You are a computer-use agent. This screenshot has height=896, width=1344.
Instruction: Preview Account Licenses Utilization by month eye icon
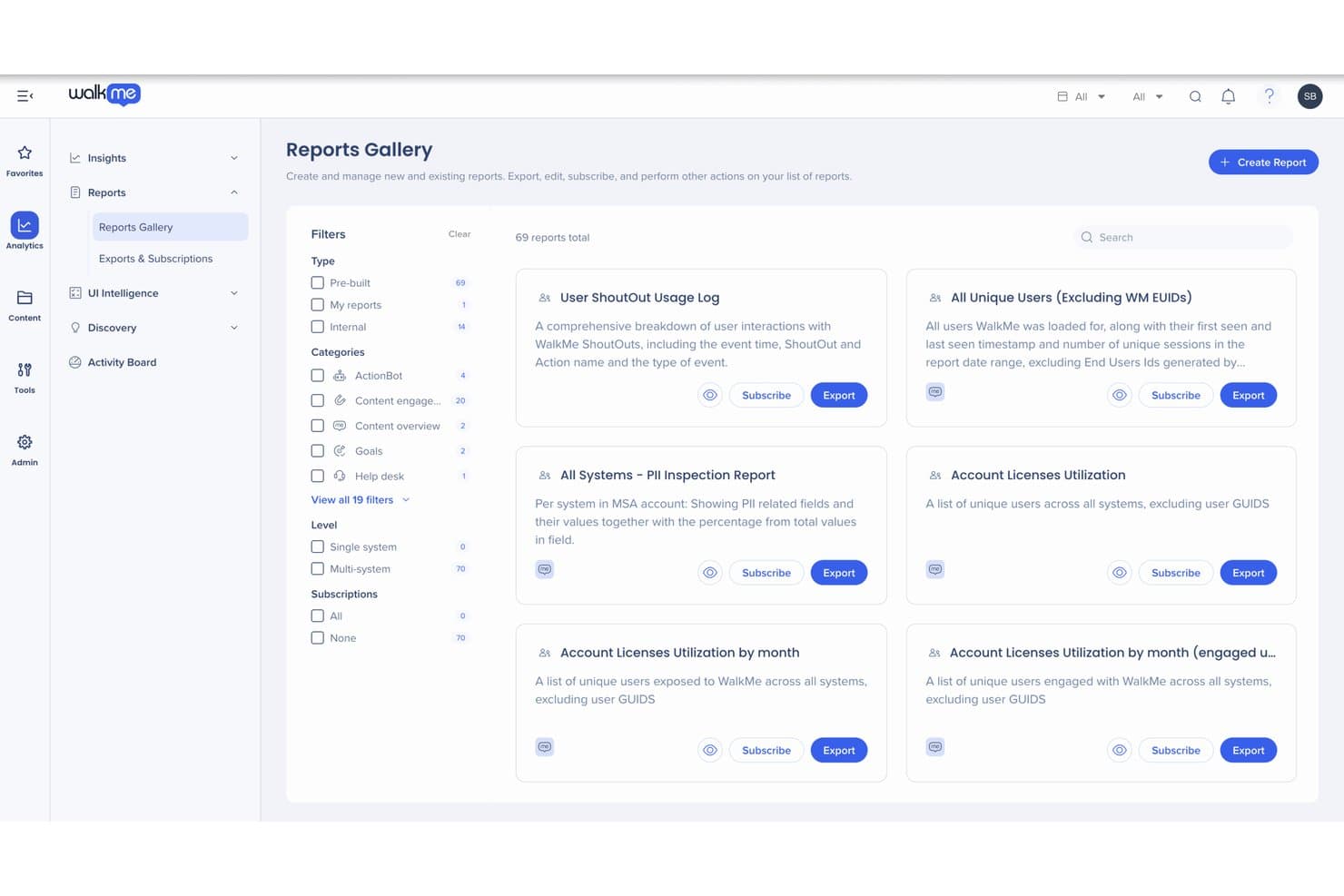[710, 751]
